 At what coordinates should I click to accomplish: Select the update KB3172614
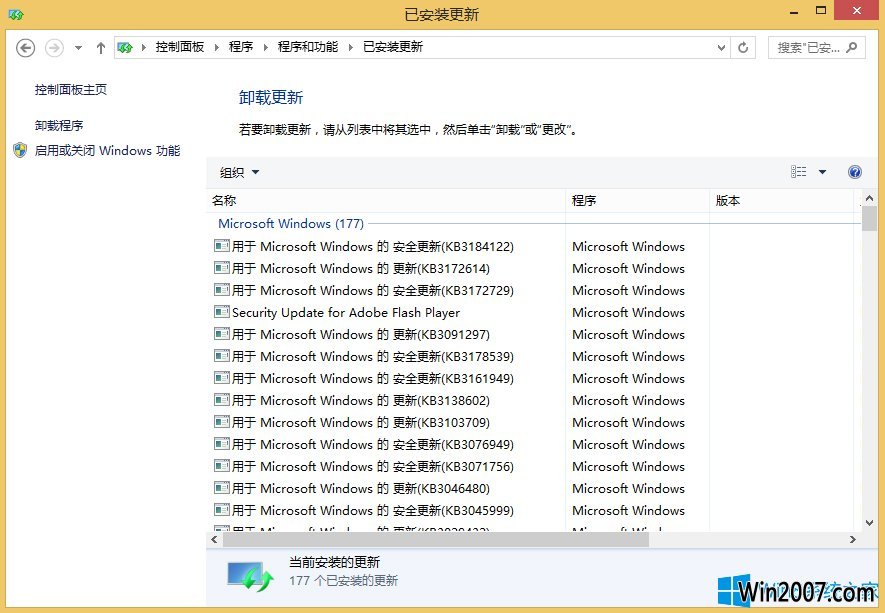click(352, 269)
